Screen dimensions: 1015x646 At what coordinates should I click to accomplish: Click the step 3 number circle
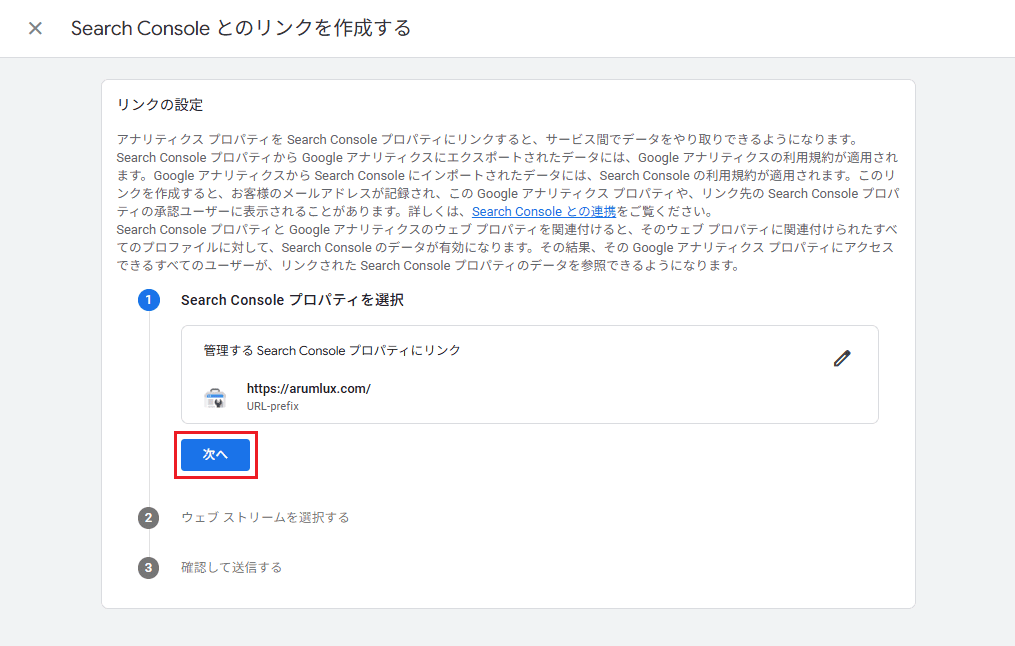click(149, 567)
